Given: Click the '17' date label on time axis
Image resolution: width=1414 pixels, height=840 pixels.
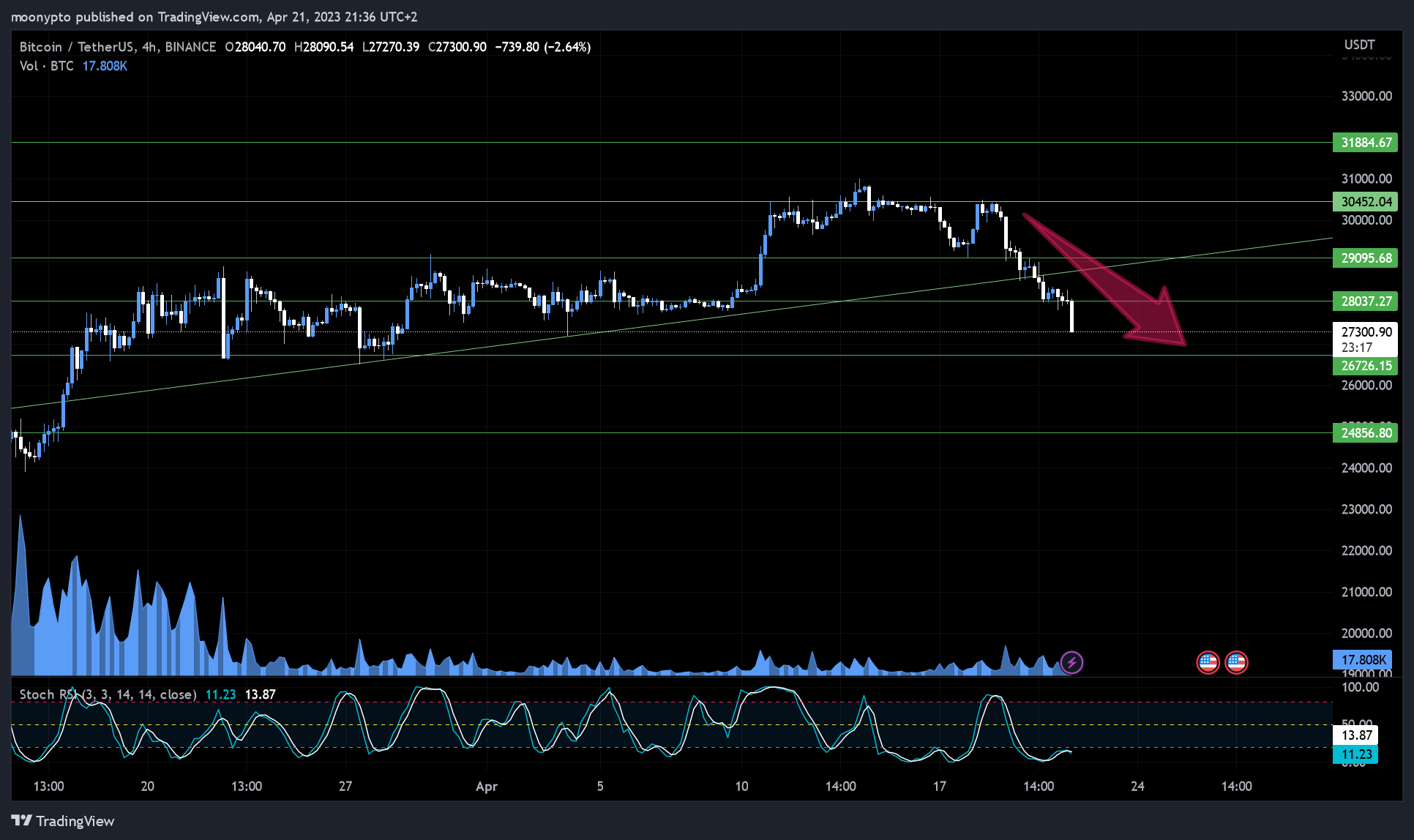Looking at the screenshot, I should click(940, 787).
